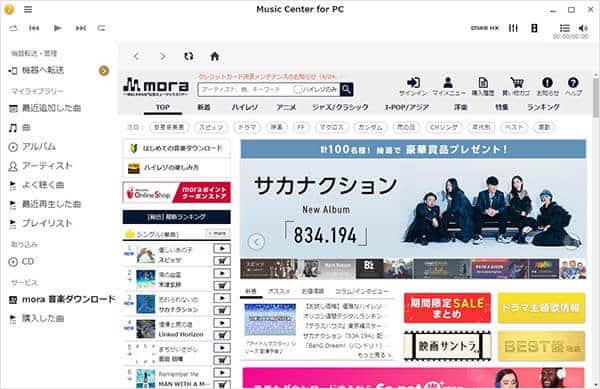Click the yellow app logo icon
Viewport: 600px width, 389px height.
[x=9, y=9]
